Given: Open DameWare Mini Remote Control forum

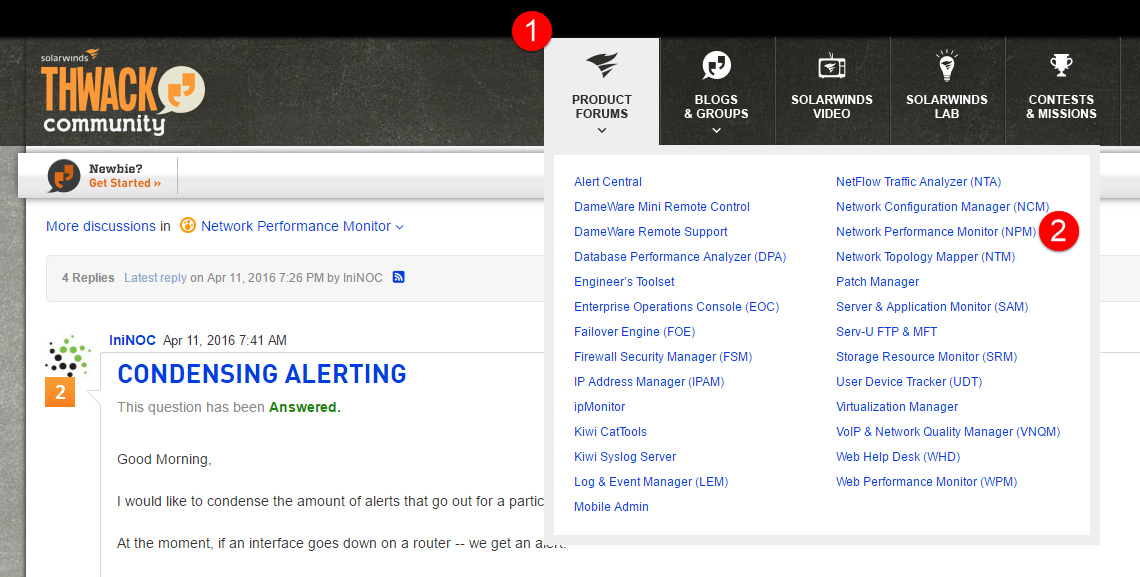Looking at the screenshot, I should pyautogui.click(x=662, y=206).
